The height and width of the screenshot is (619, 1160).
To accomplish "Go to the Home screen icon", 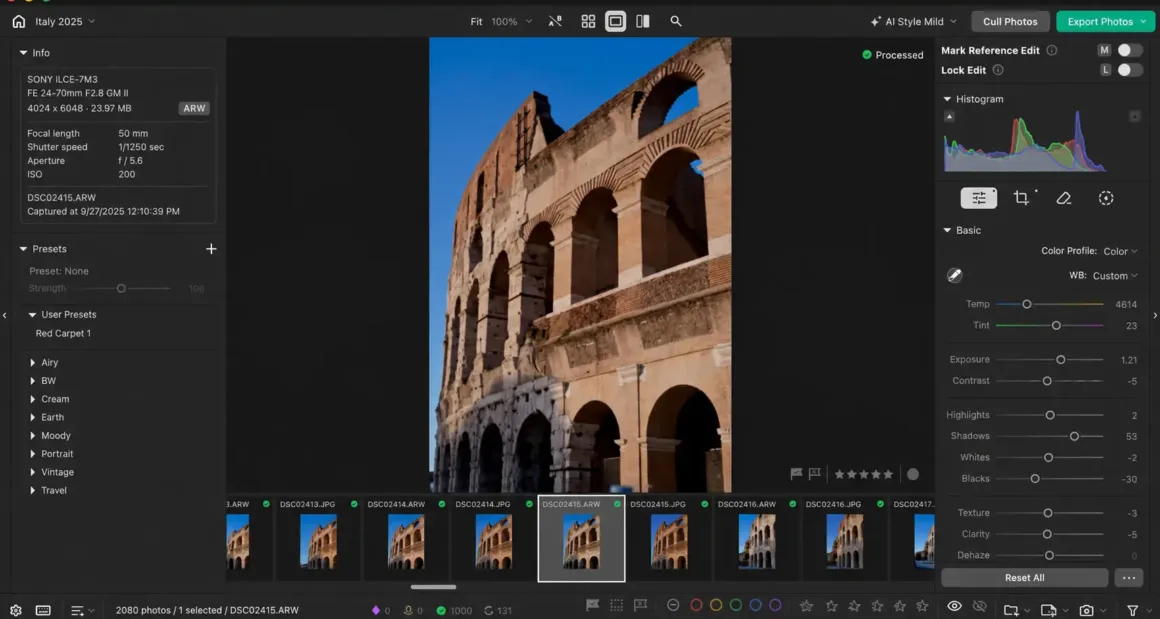I will [18, 21].
